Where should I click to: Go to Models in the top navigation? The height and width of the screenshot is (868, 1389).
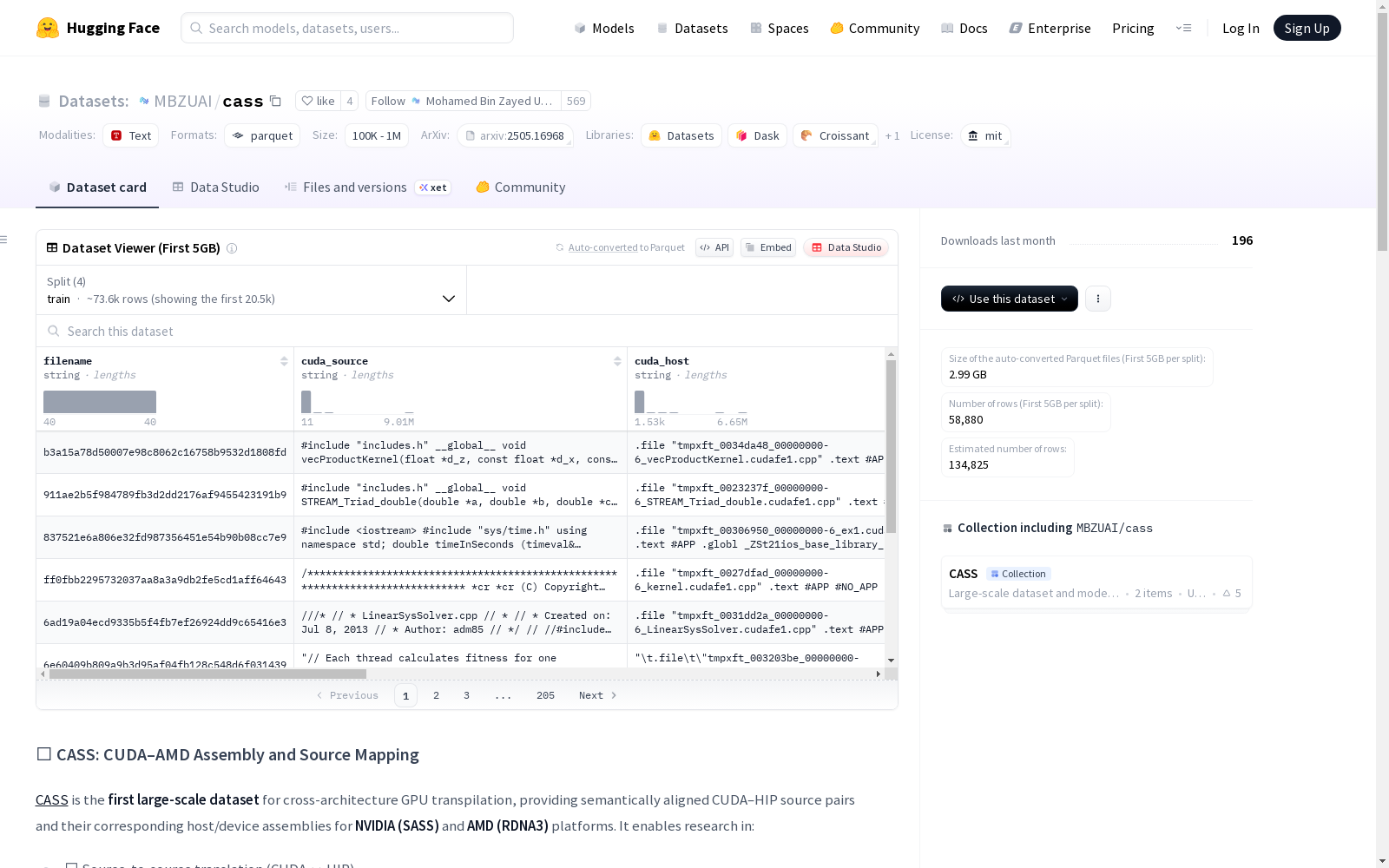pos(604,28)
